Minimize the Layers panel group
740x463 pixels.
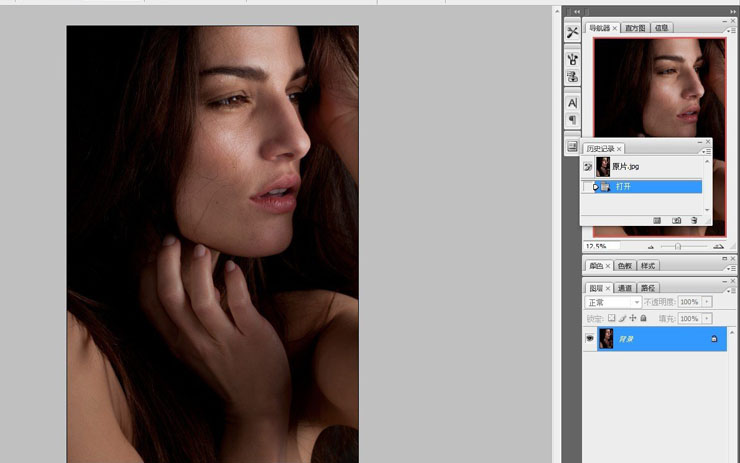(x=724, y=281)
